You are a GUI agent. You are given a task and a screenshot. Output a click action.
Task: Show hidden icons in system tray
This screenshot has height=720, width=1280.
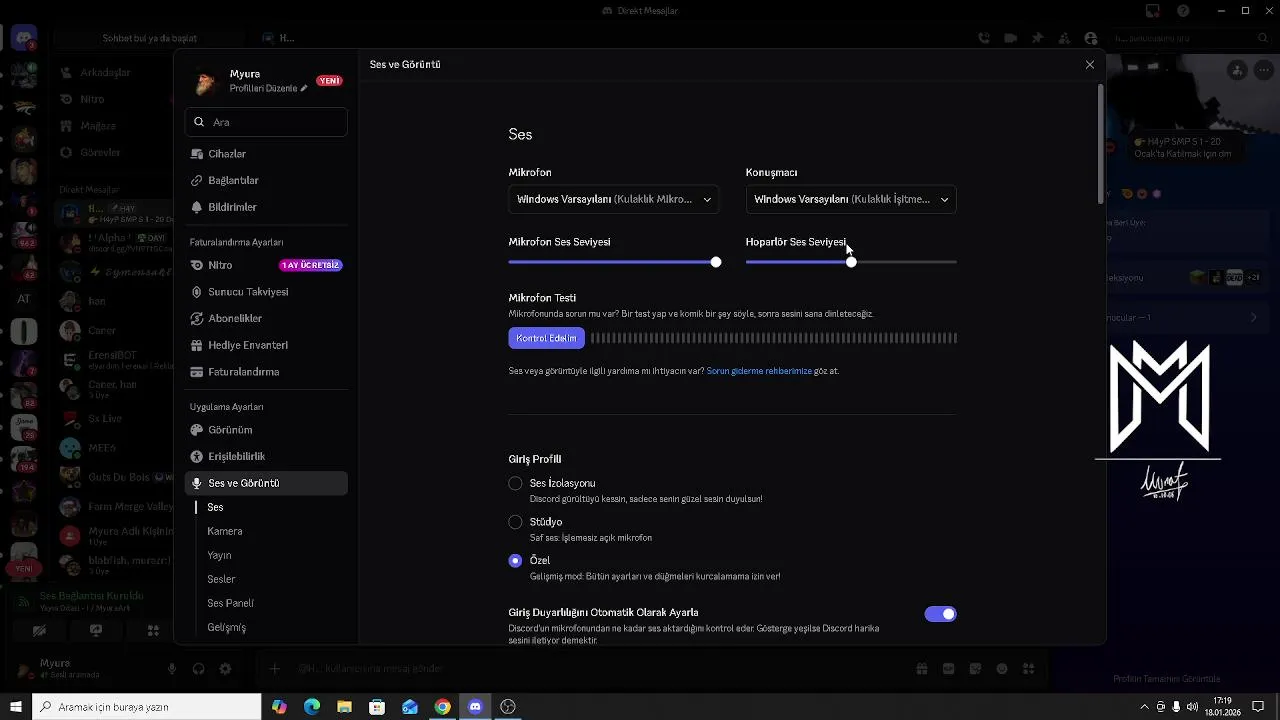click(x=1144, y=707)
